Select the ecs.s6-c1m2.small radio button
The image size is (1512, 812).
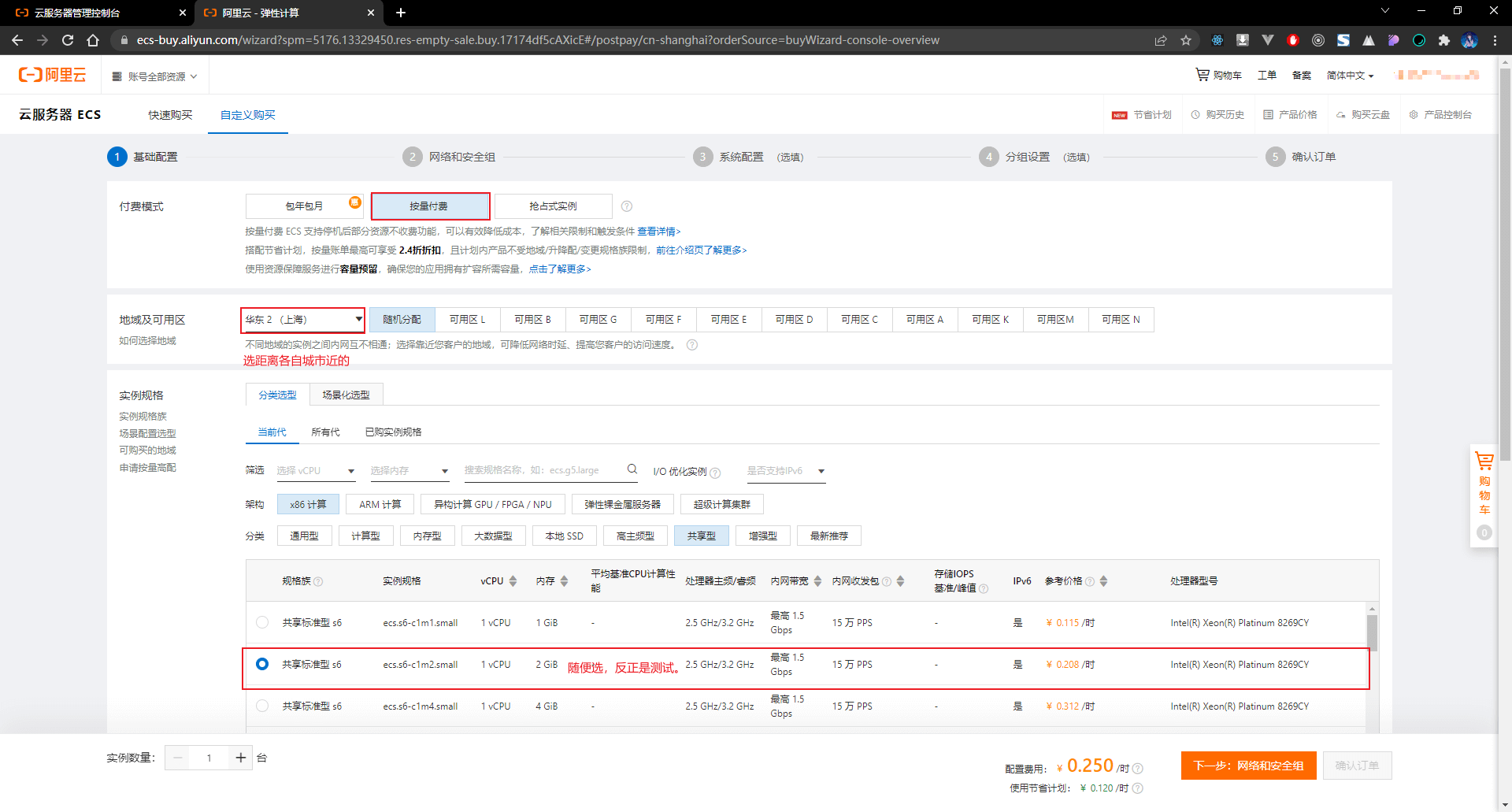[262, 664]
